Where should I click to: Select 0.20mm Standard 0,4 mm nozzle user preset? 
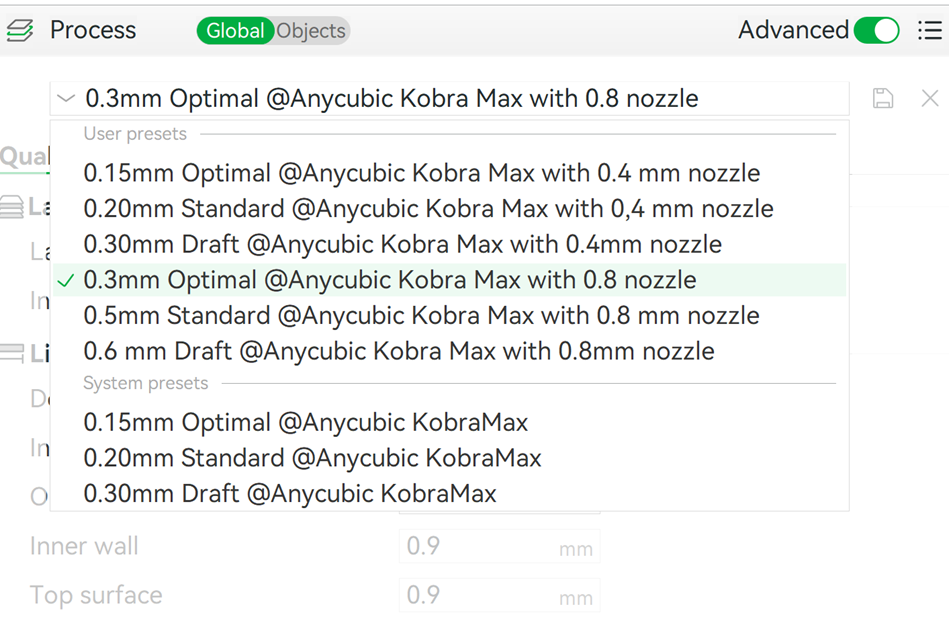428,209
